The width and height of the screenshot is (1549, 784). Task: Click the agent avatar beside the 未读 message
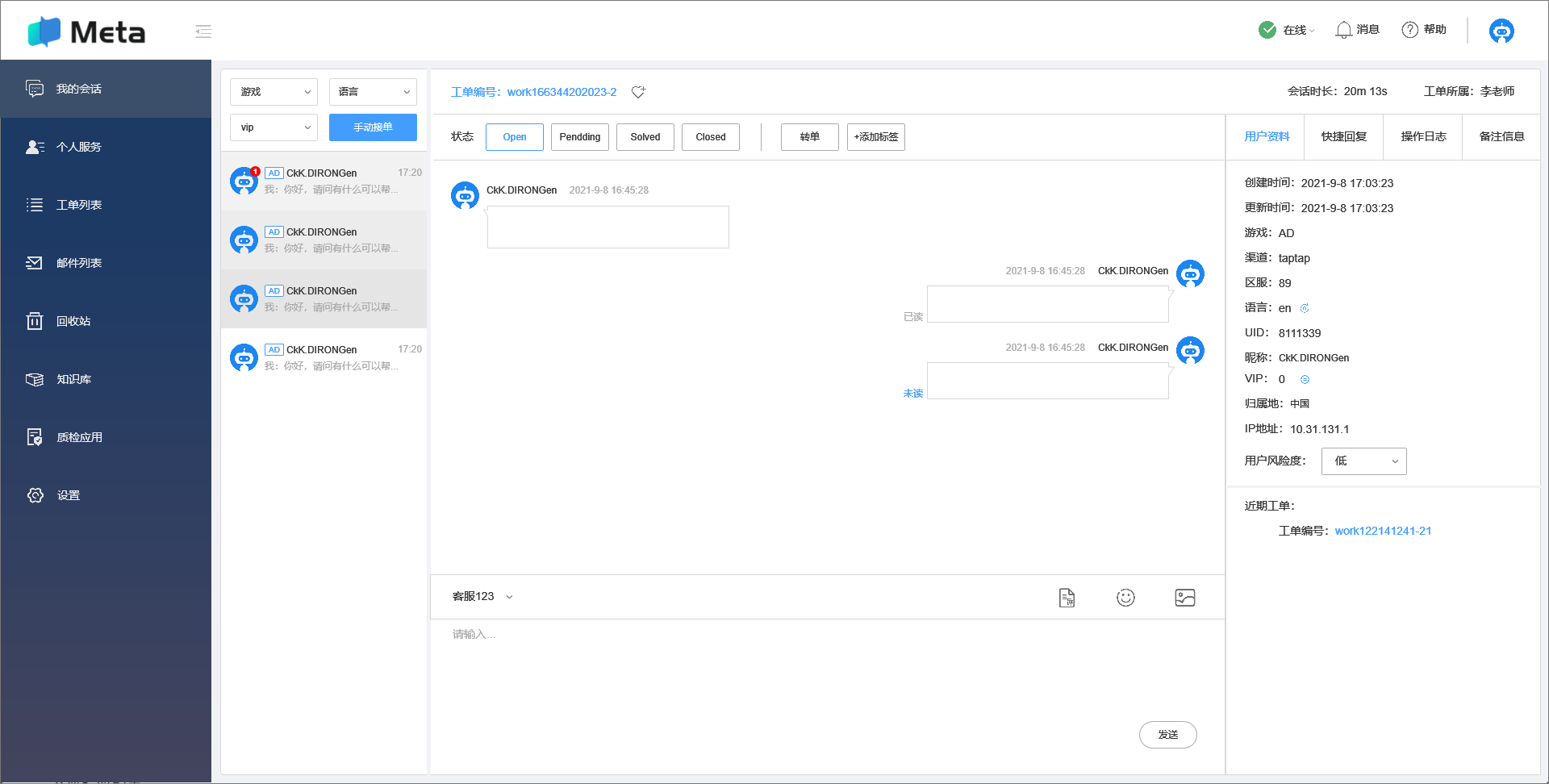pos(1190,351)
